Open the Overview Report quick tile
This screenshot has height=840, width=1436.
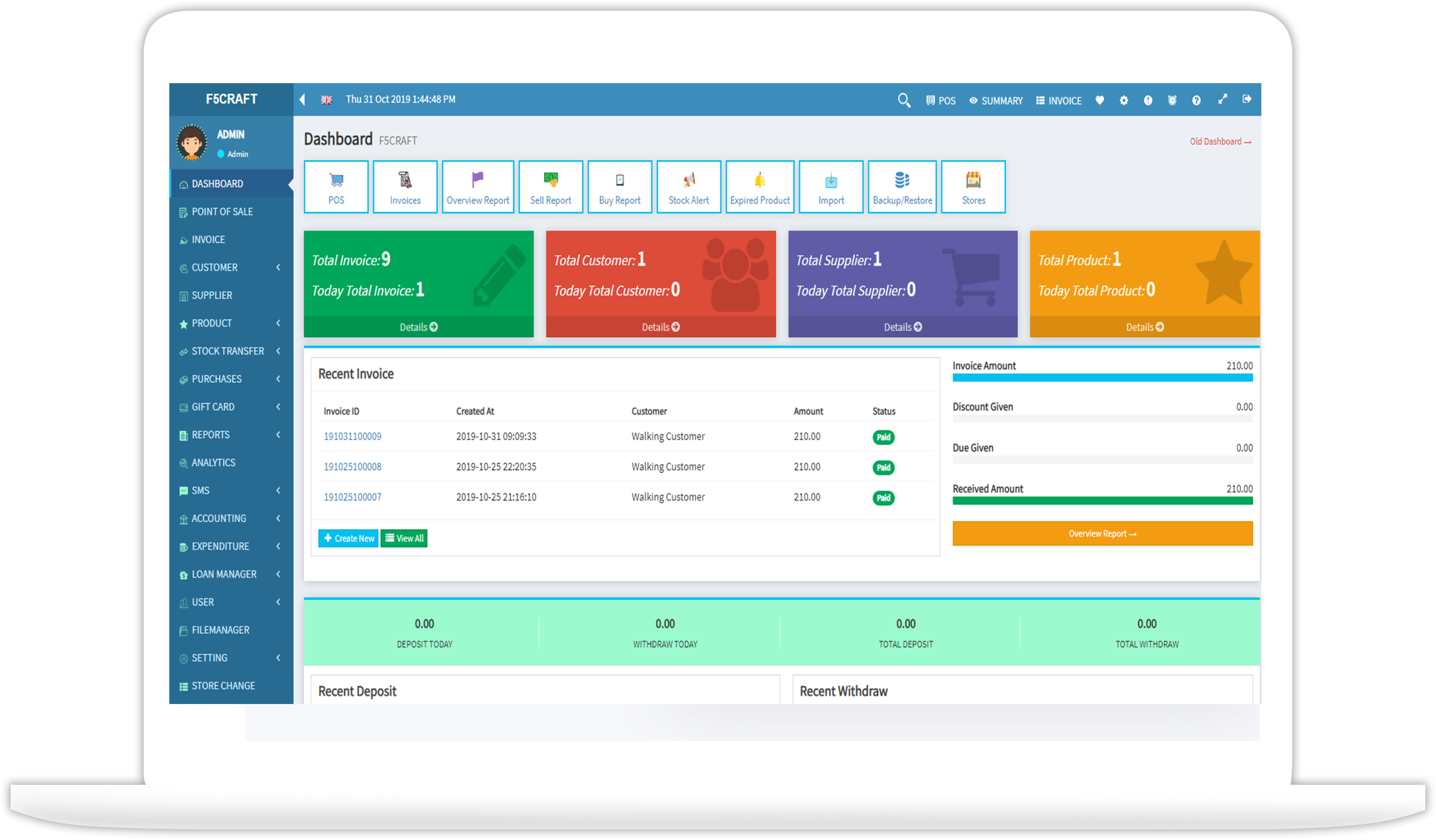[x=478, y=186]
